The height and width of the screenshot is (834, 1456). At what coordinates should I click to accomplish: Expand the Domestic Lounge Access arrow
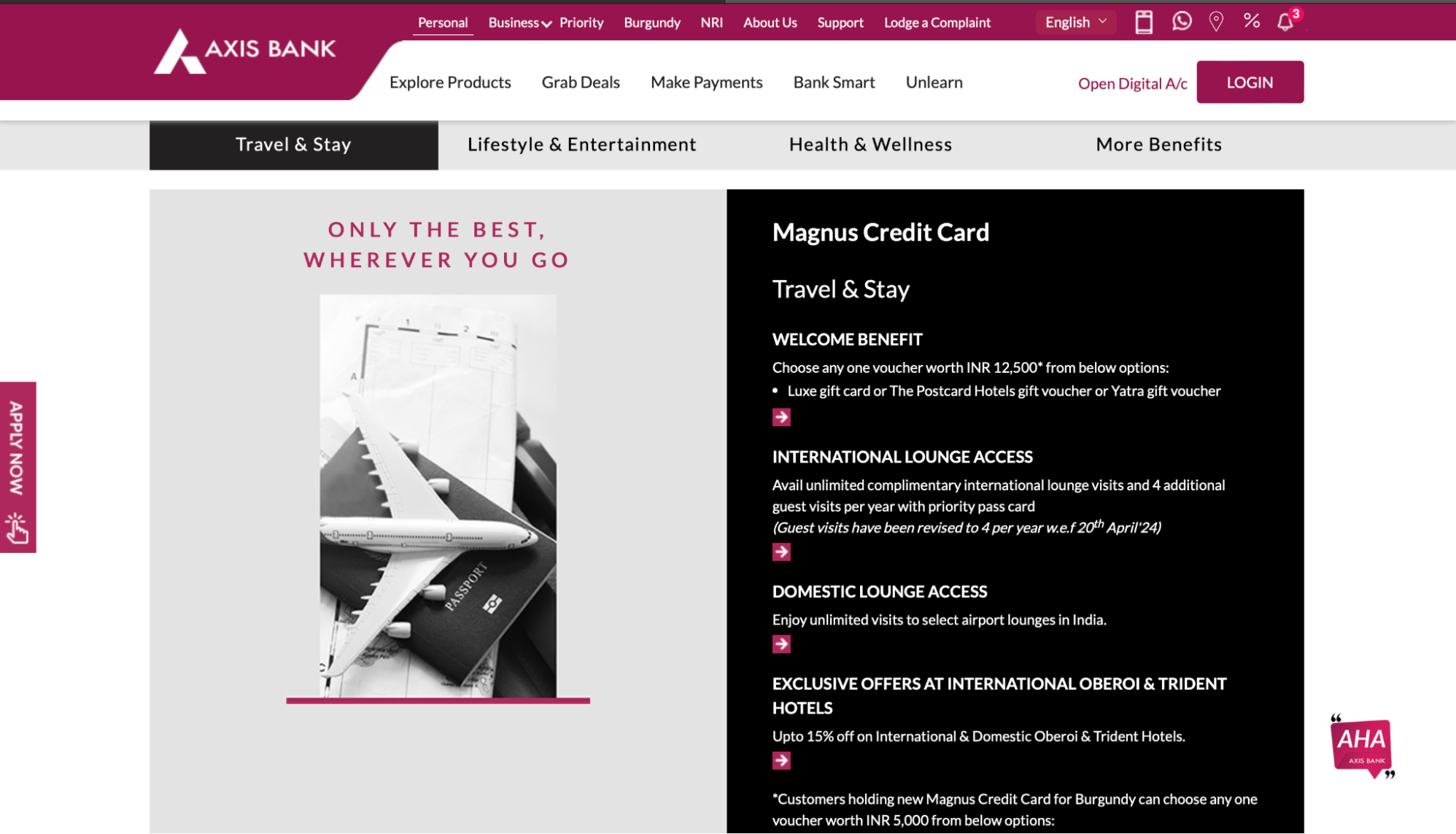(x=781, y=644)
